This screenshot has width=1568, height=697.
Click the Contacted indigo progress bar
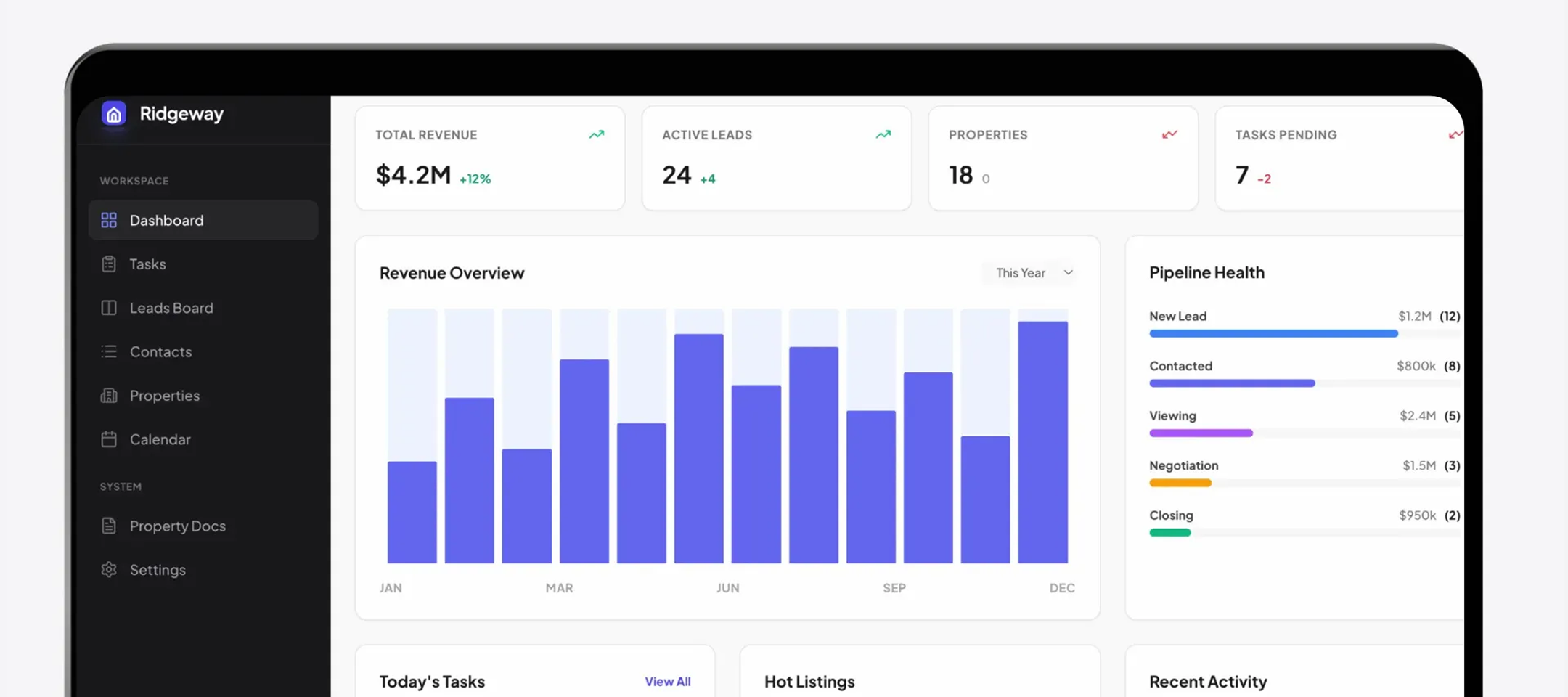pos(1232,383)
